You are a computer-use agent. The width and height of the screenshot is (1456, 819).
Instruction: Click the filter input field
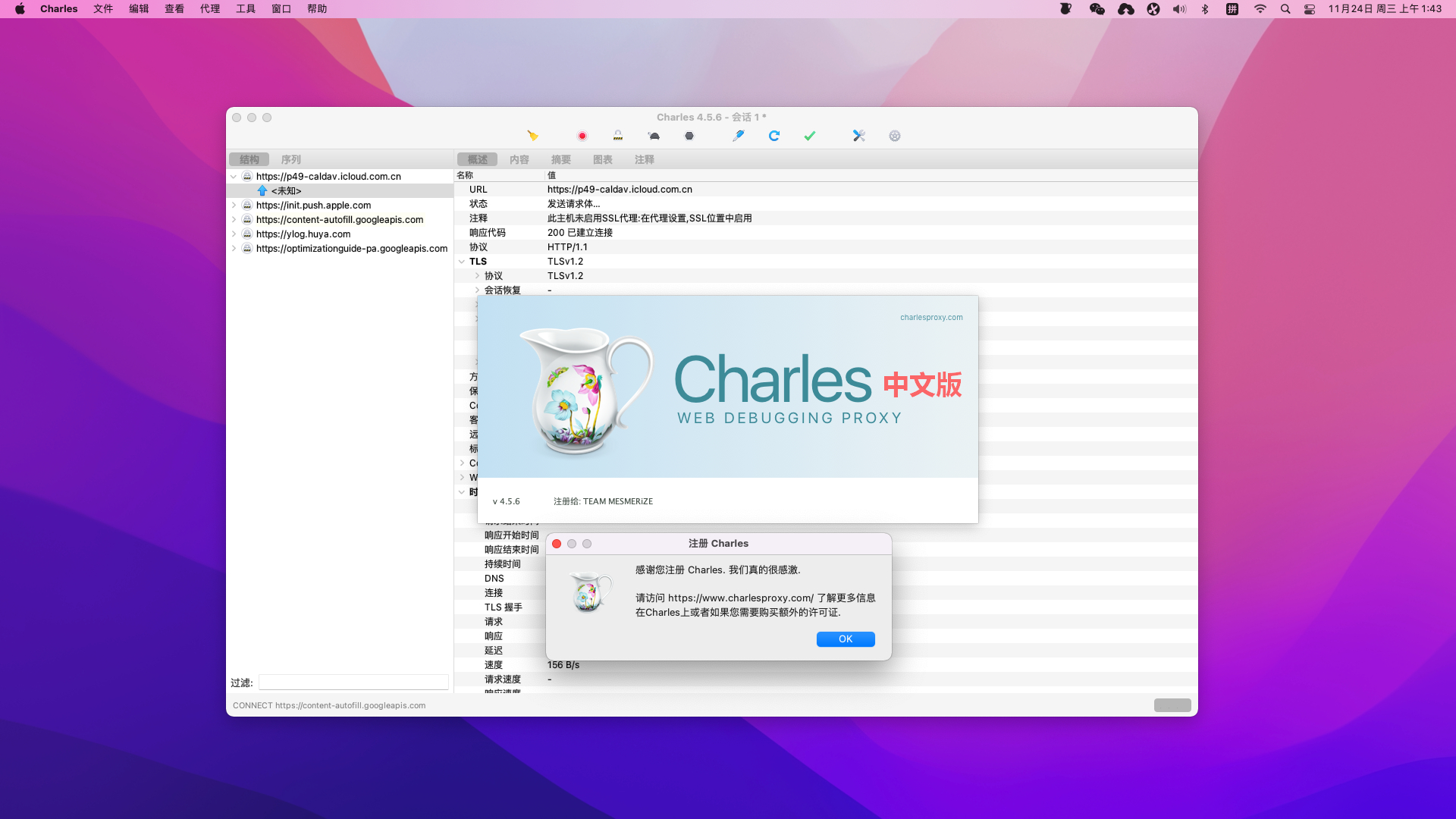pyautogui.click(x=353, y=682)
